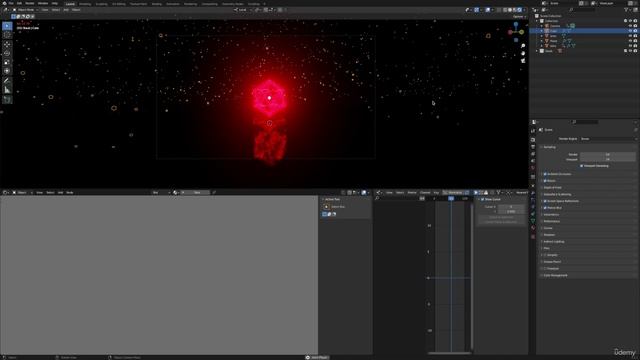Toggle the Motion Blur checkbox
Screen dimensions: 640x360
[545, 208]
